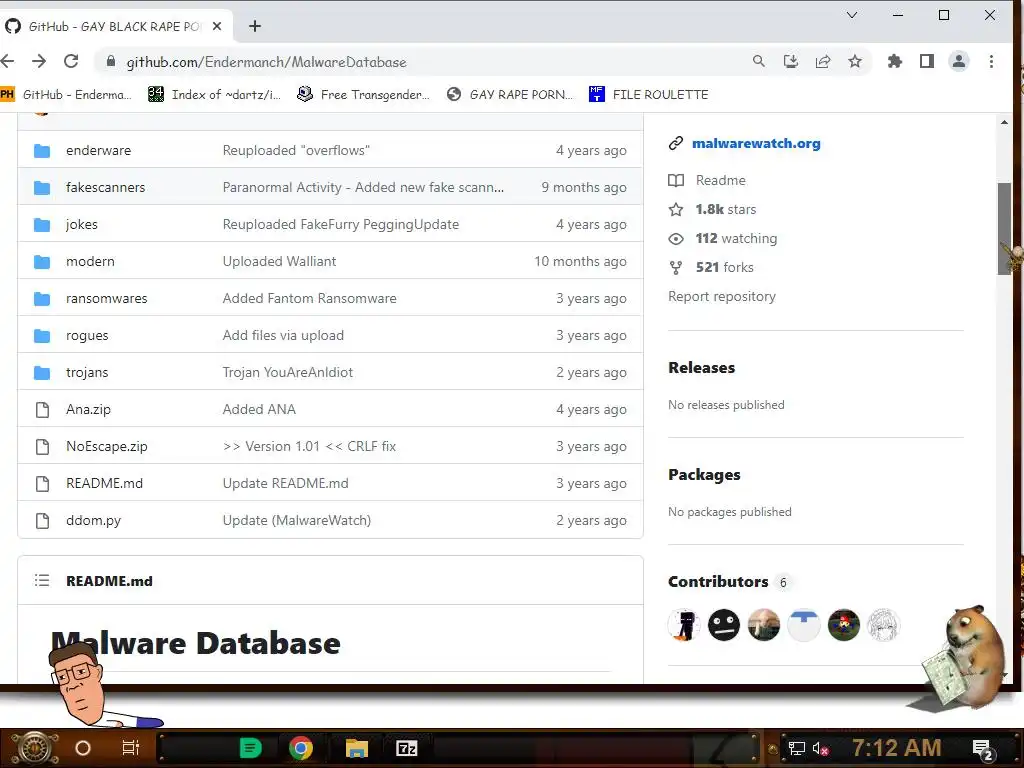
Task: Open the Chrome profile avatar
Action: click(x=959, y=61)
